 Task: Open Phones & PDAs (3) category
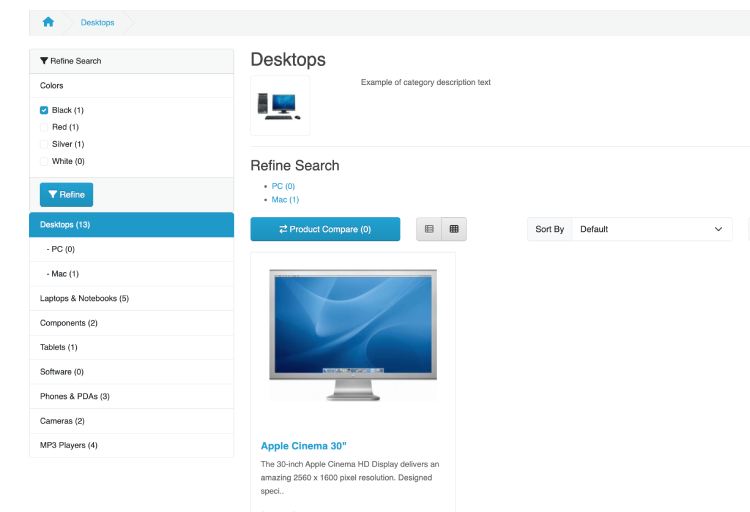click(132, 396)
